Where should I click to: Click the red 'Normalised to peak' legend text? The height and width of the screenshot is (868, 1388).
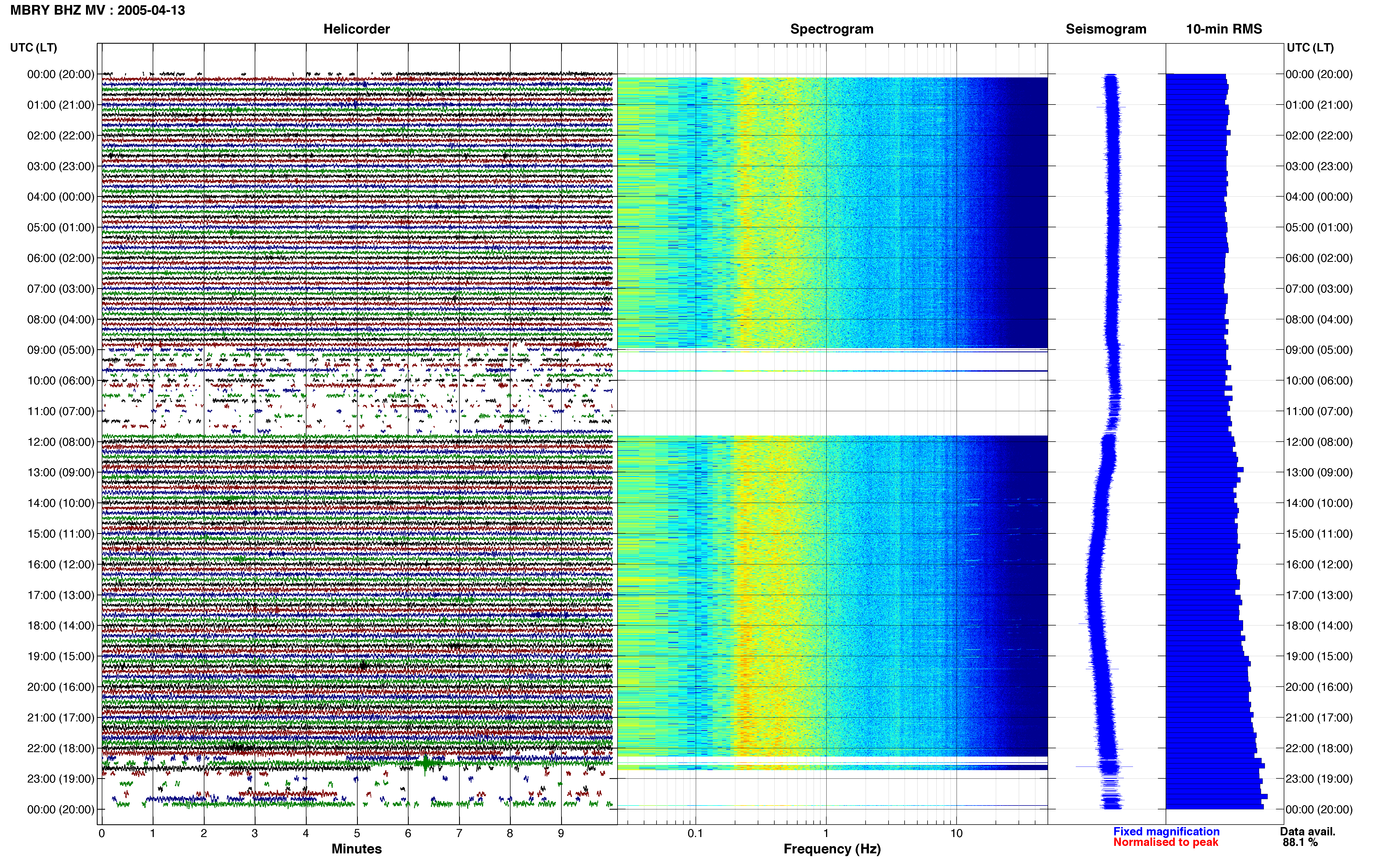[1166, 842]
